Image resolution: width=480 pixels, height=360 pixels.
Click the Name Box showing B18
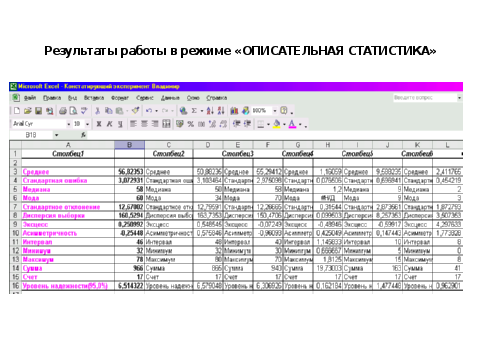click(31, 135)
